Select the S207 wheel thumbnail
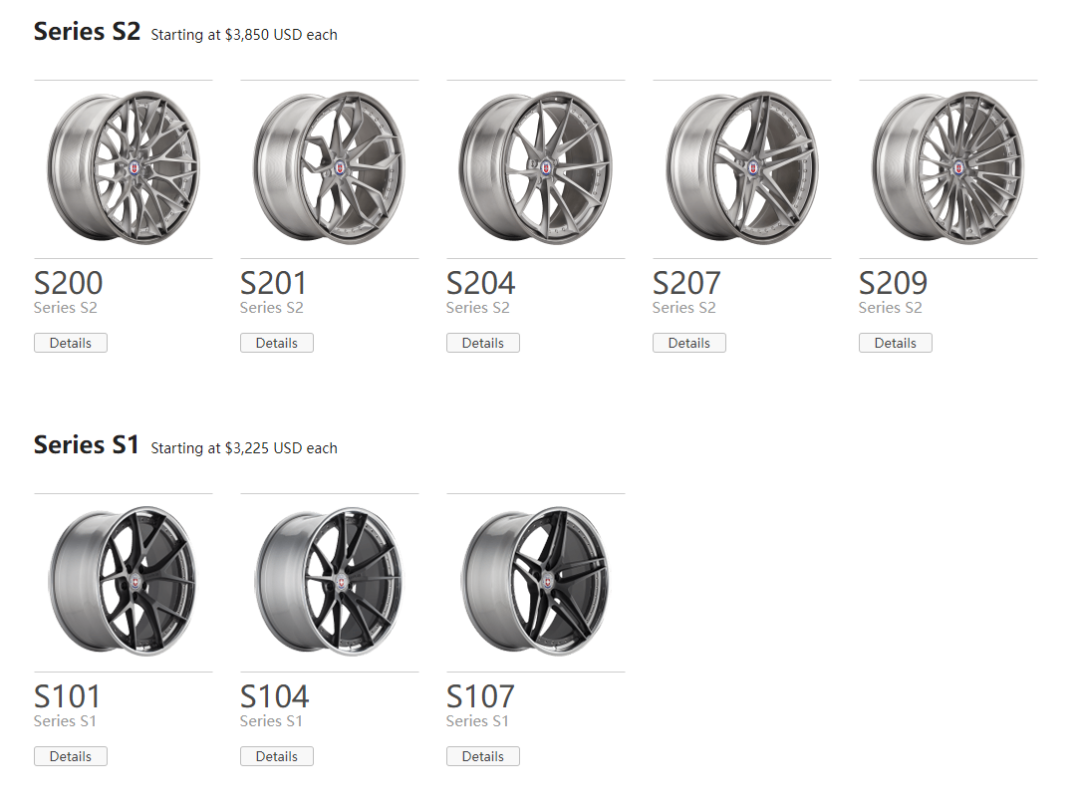This screenshot has width=1080, height=811. click(742, 167)
